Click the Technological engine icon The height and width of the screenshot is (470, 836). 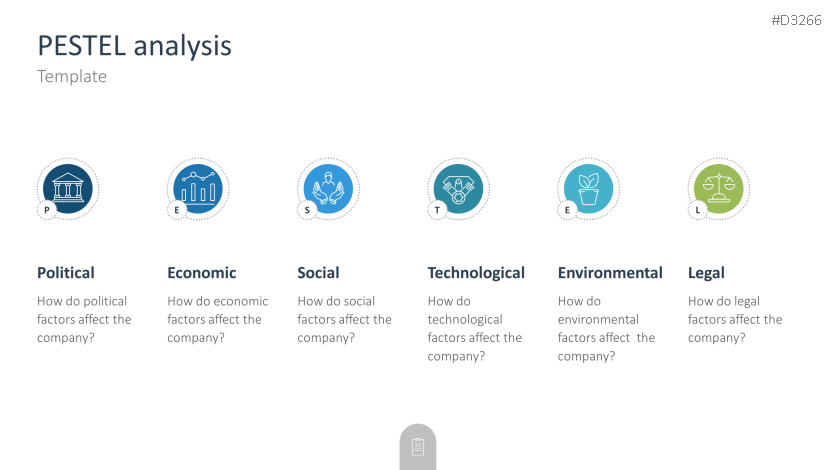(458, 187)
